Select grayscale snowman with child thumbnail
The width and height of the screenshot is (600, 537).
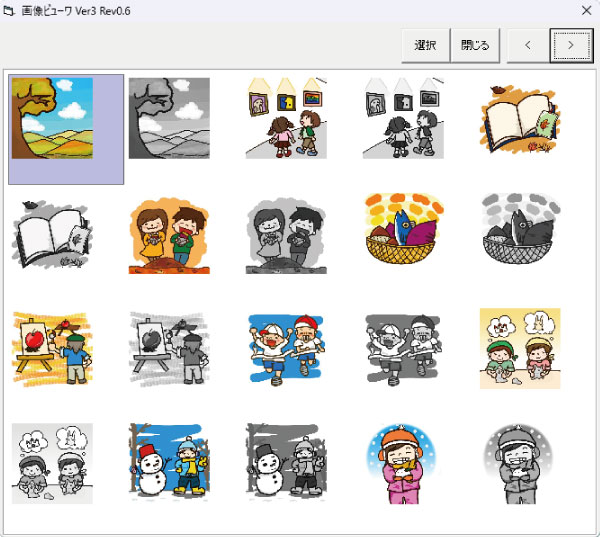(x=287, y=462)
